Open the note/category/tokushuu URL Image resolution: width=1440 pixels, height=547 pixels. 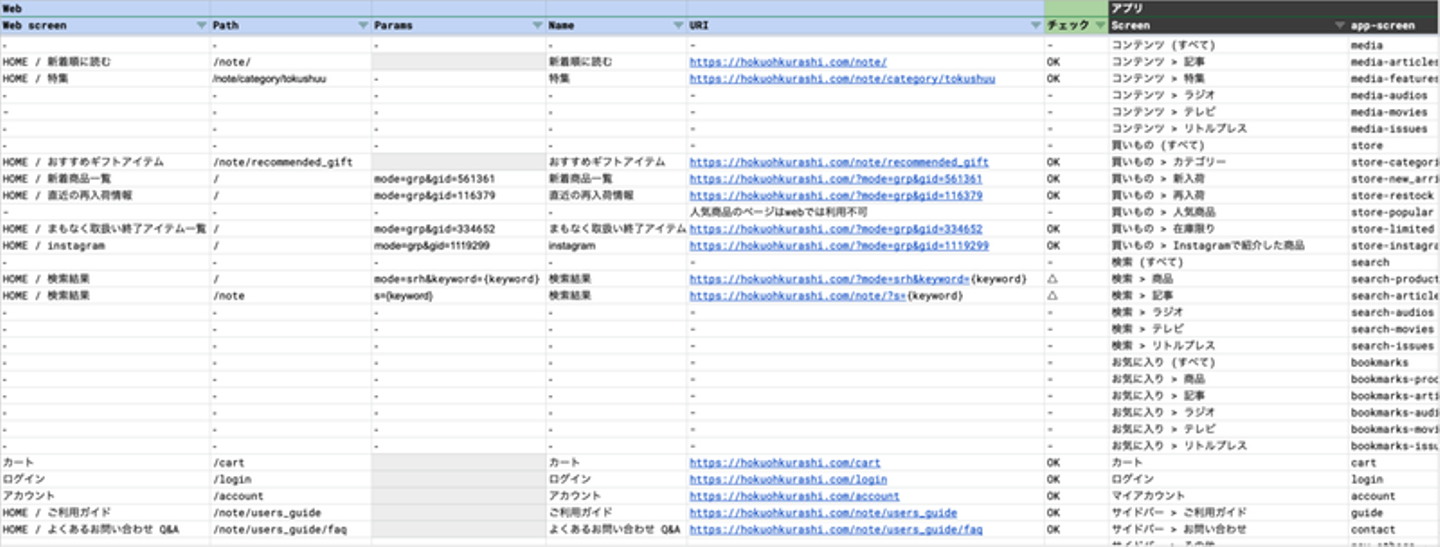pos(841,79)
